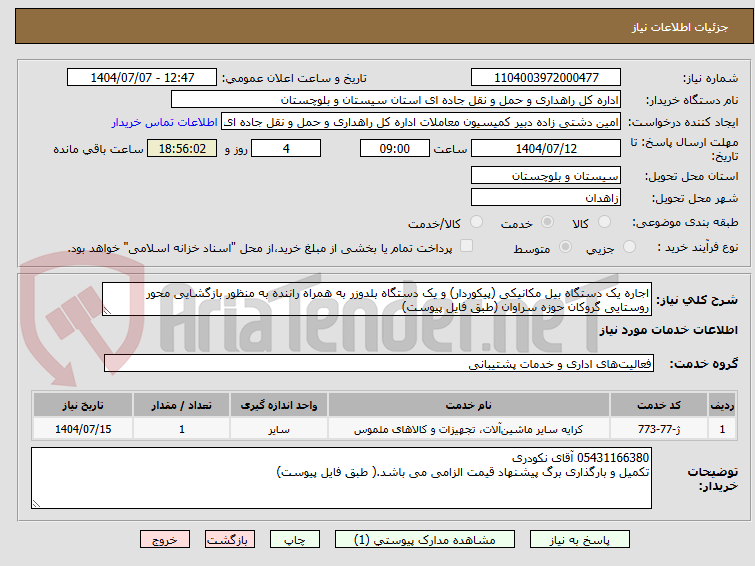Image resolution: width=755 pixels, height=566 pixels.
Task: Click the deadline date 1404/07/12 field
Action: click(546, 148)
